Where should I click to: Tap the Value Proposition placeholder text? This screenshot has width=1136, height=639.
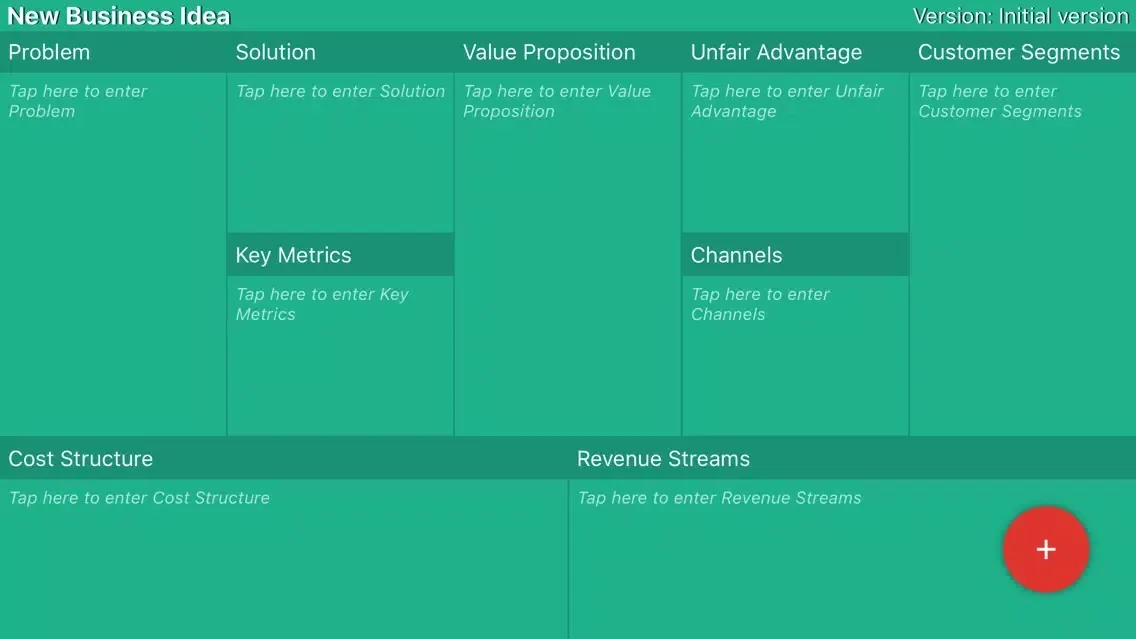[557, 101]
